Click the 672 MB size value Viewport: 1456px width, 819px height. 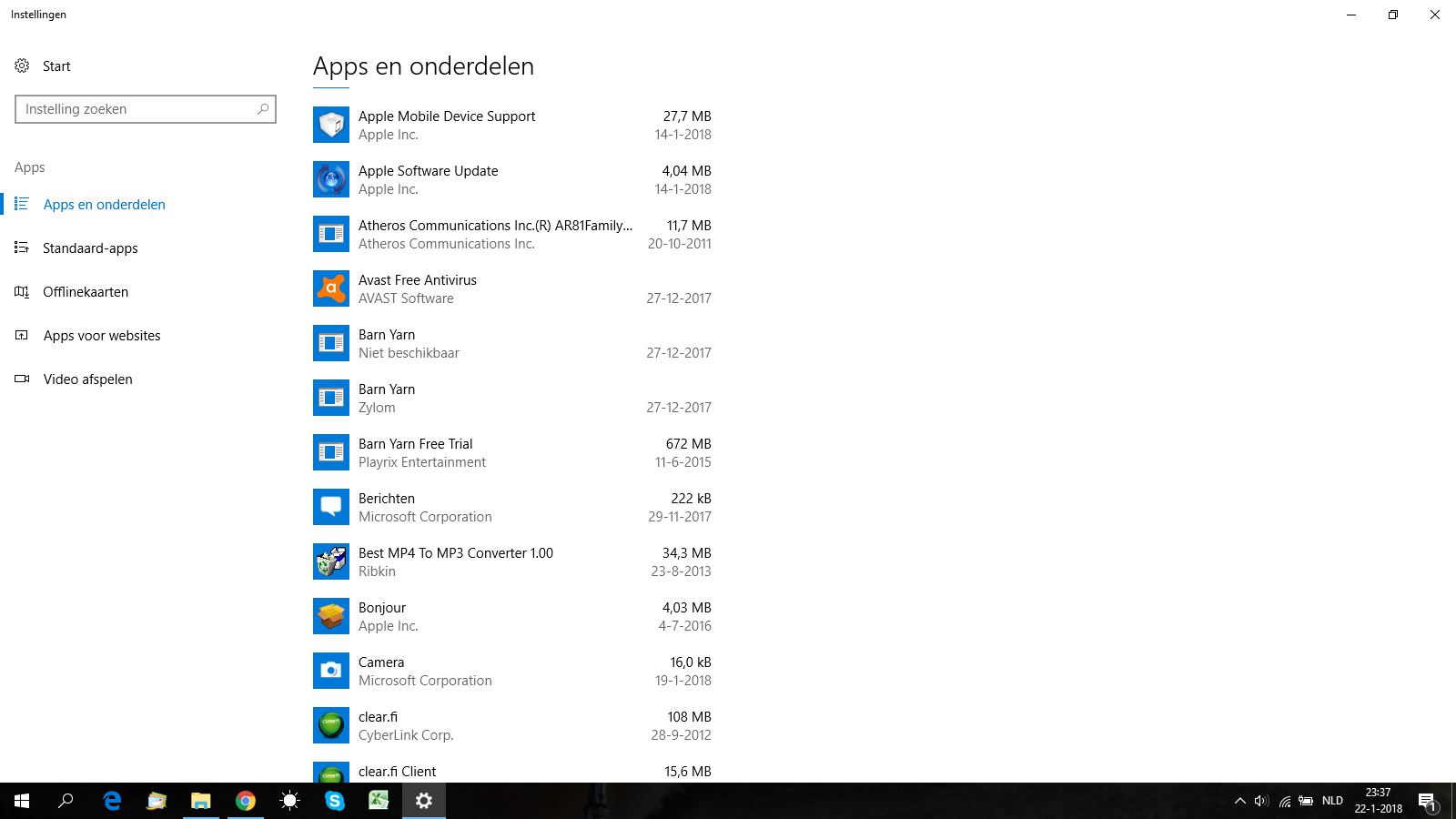point(688,444)
